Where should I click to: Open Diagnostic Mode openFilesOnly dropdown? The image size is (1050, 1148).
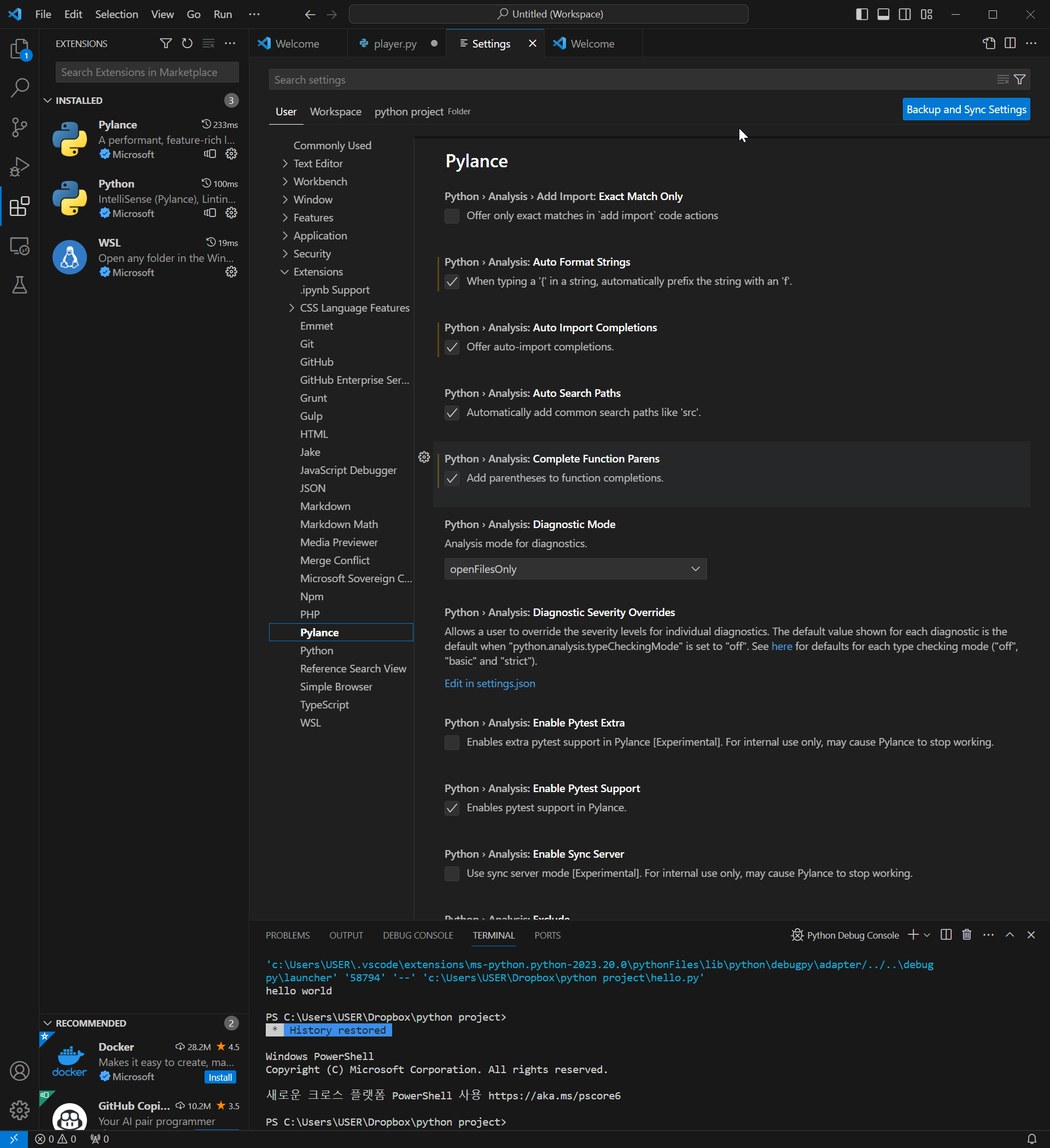point(575,569)
